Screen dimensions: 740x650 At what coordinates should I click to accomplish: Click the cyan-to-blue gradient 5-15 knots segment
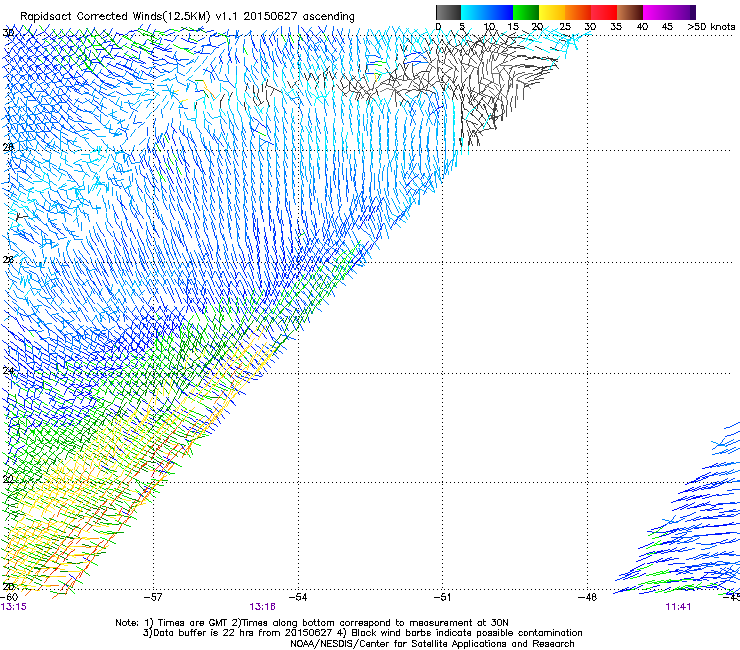487,12
